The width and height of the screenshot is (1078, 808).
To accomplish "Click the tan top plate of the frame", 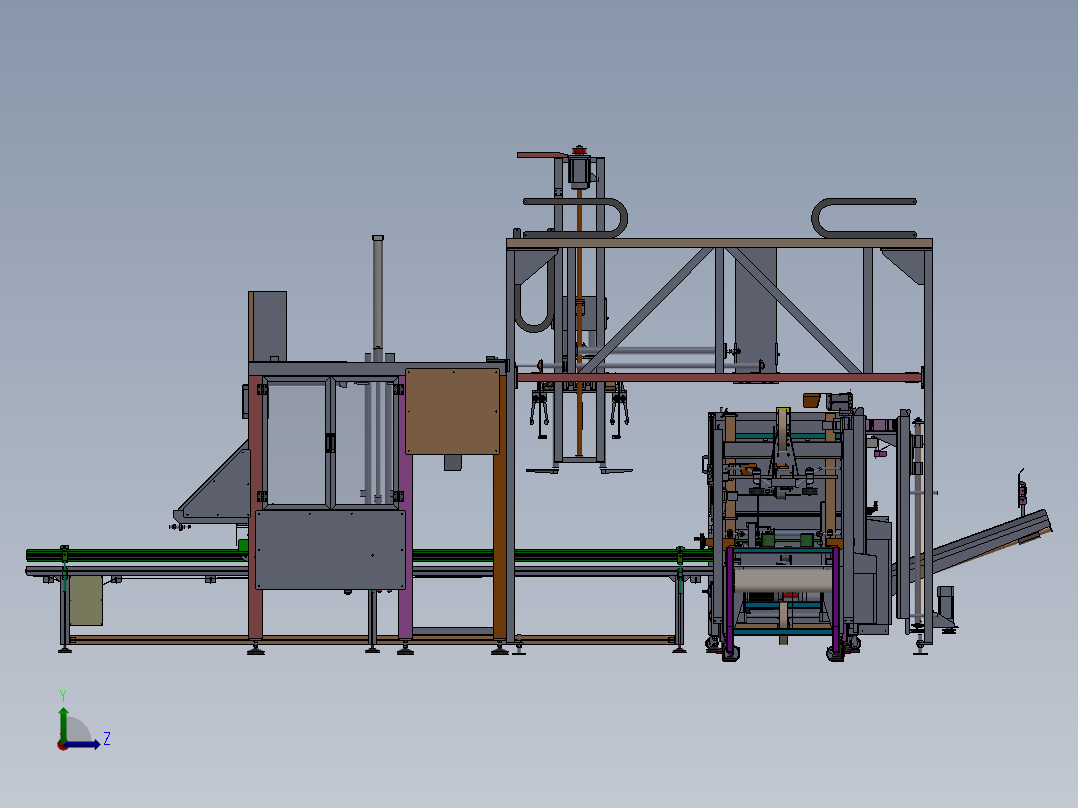I will coord(719,243).
